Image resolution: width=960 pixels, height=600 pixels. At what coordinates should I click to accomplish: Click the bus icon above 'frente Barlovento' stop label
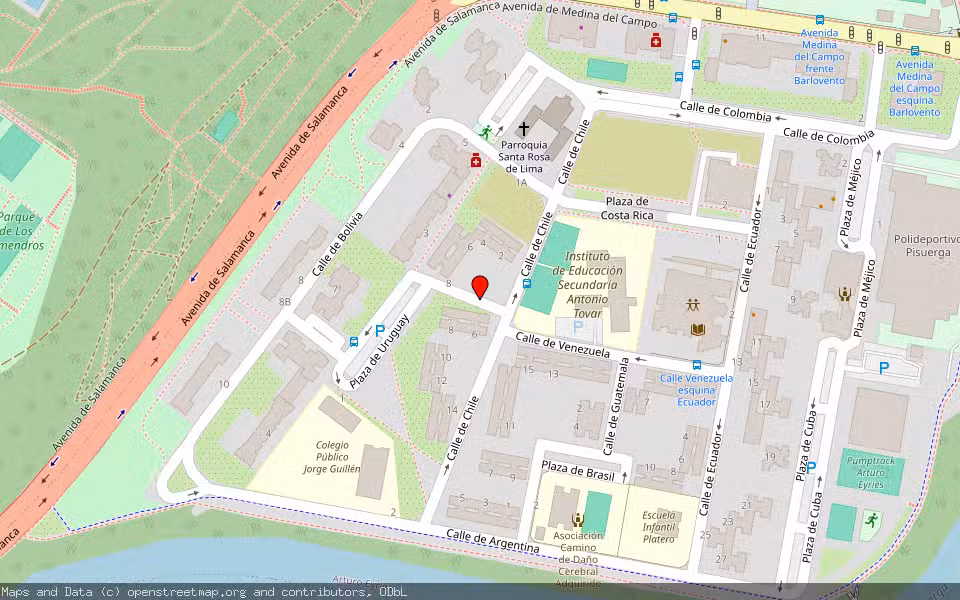(x=820, y=20)
